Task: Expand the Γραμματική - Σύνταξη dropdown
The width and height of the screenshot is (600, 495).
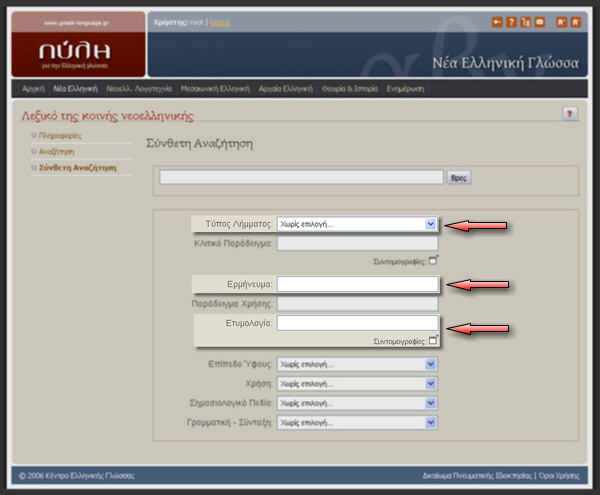Action: [x=357, y=422]
